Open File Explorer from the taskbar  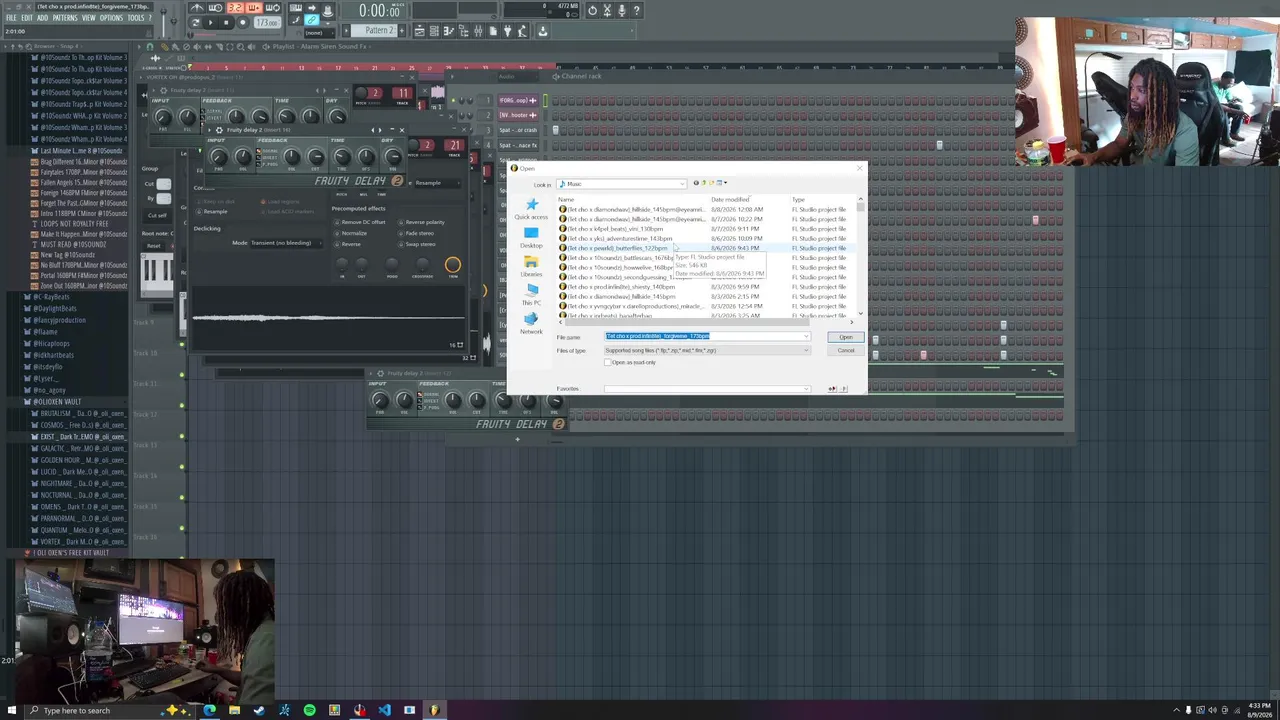coord(234,711)
